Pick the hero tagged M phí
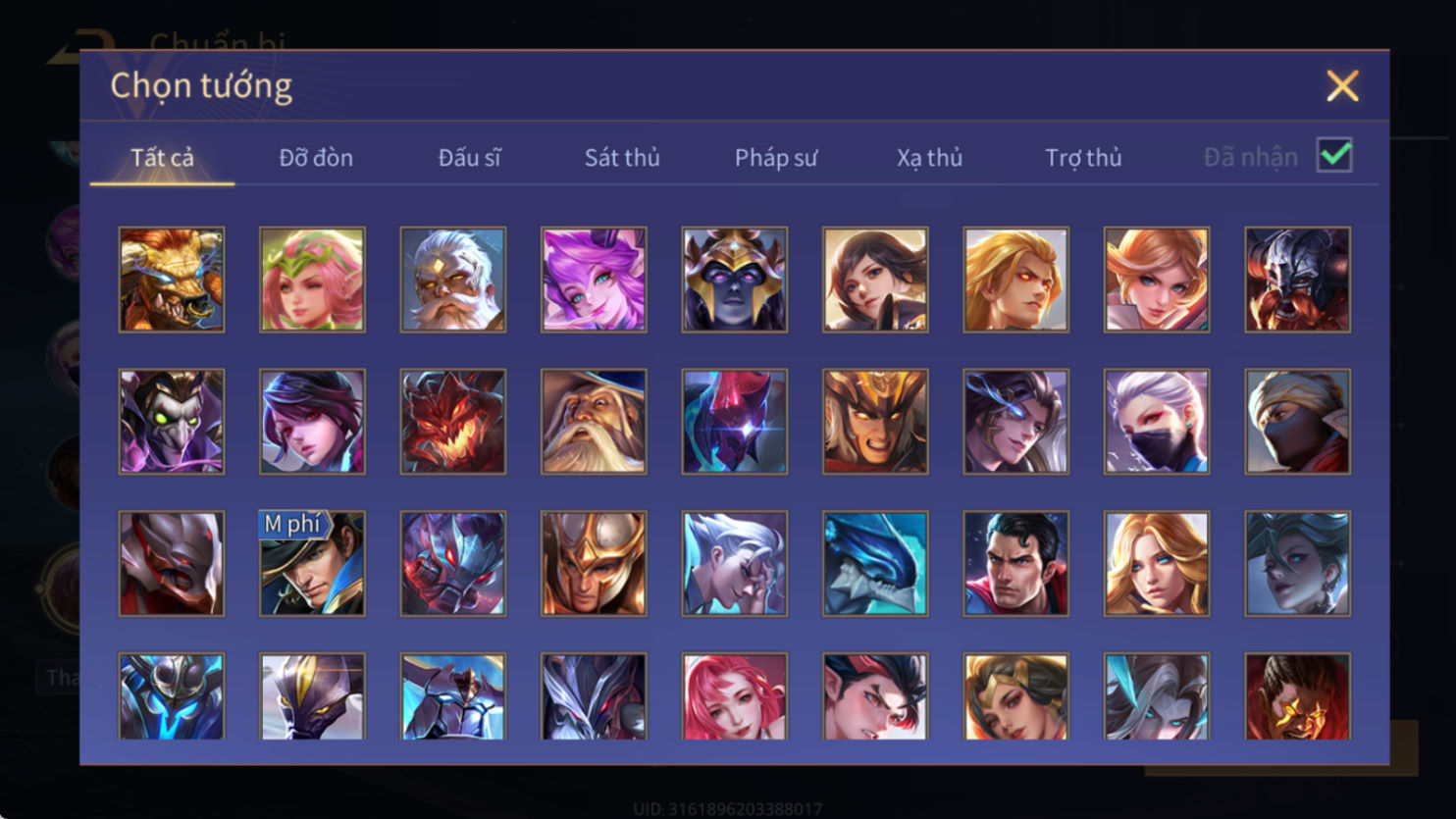 [x=312, y=564]
